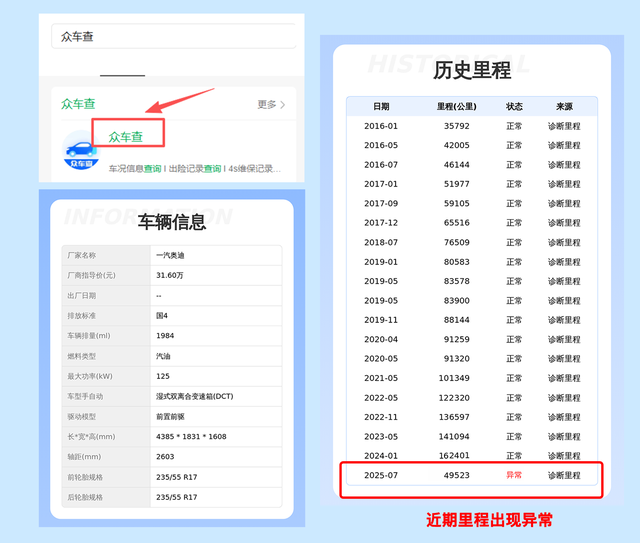Select the 125 max power value
Screen dimensions: 640x543
coord(163,376)
